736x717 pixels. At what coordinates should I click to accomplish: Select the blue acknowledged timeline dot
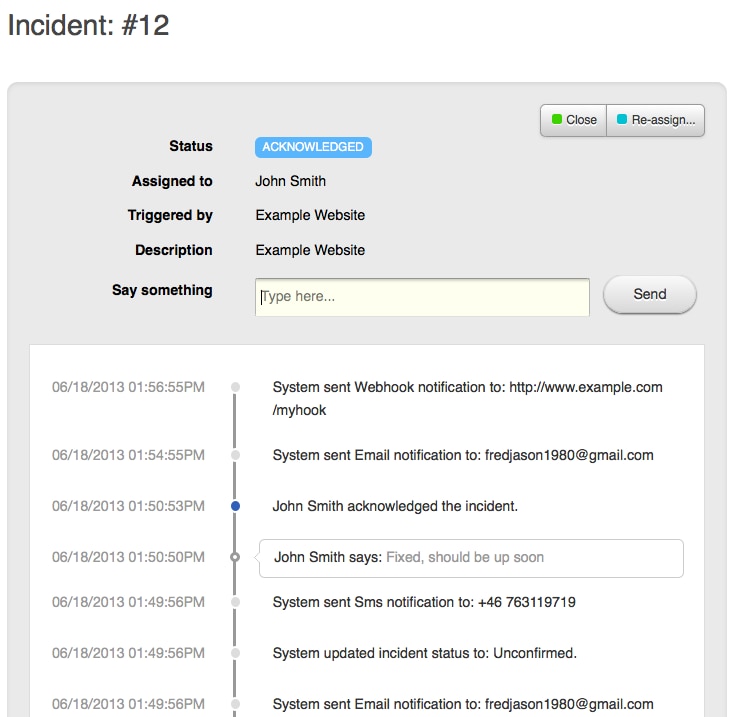(236, 506)
